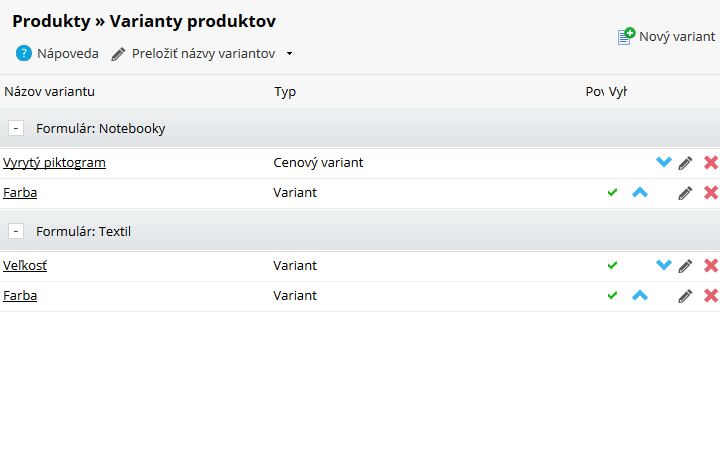Delete the Vyrytý piktogram variant
720x450 pixels.
[x=711, y=163]
